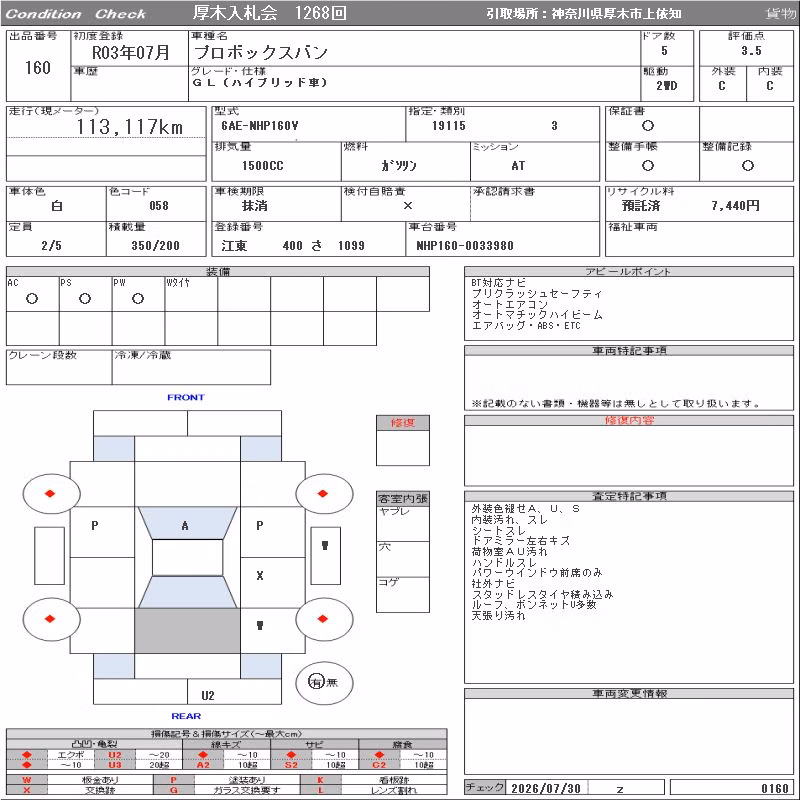Screen dimensions: 800x800
Task: Click designation number 19115
Action: pos(449,126)
